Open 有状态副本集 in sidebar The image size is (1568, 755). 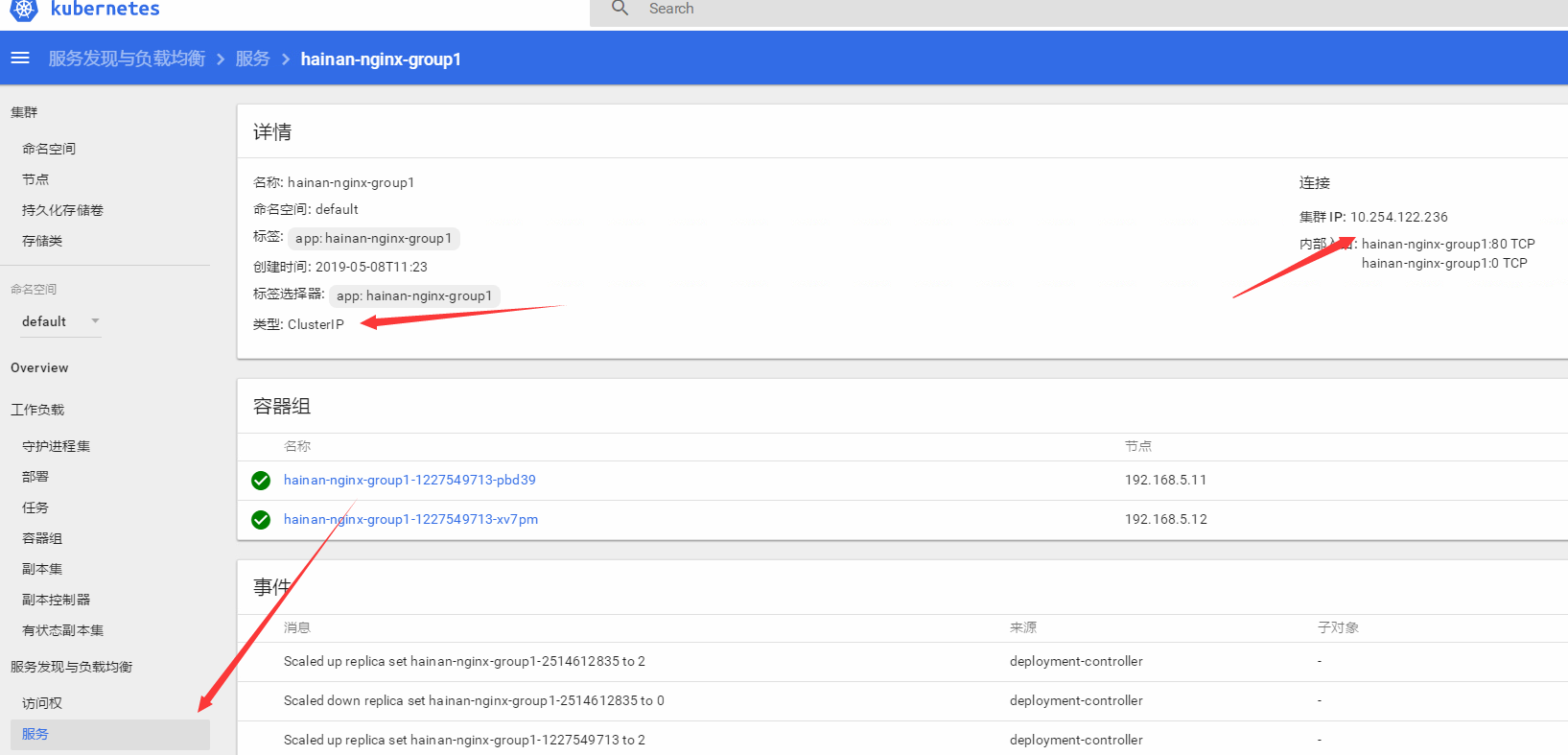coord(62,630)
